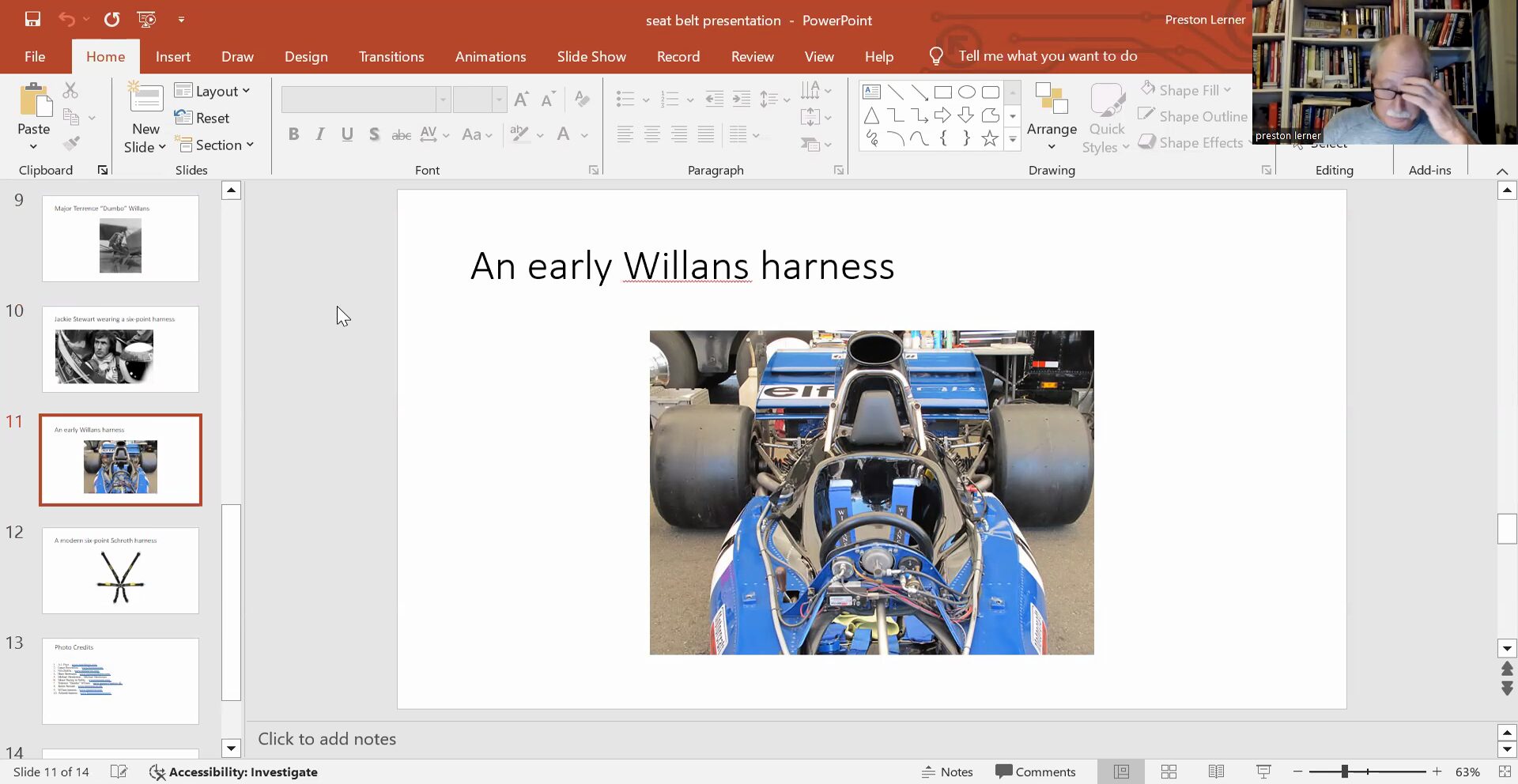Click the Save icon in title bar
Image resolution: width=1518 pixels, height=784 pixels.
click(x=32, y=19)
